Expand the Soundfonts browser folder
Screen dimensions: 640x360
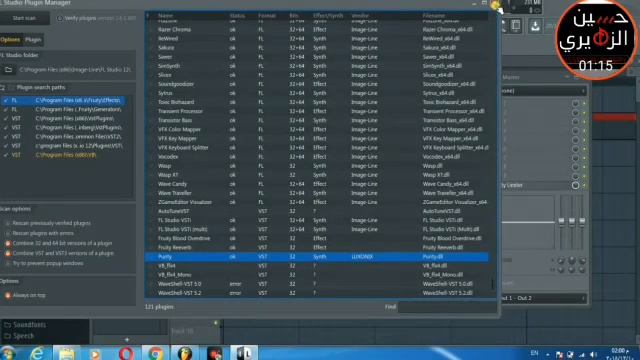[24, 325]
